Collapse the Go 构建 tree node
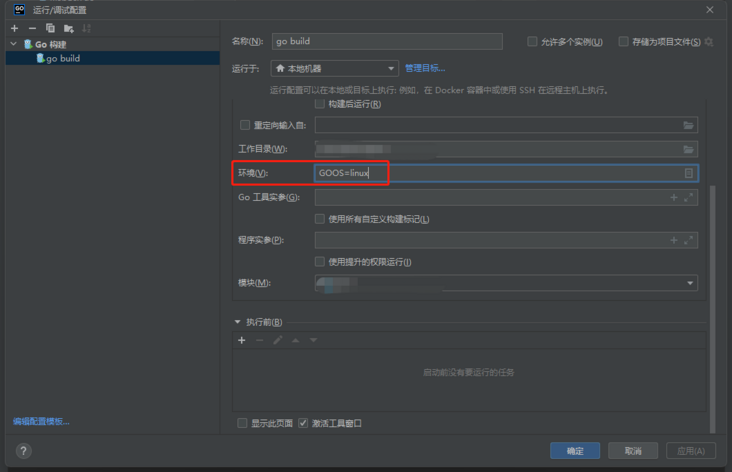The image size is (732, 472). [14, 44]
